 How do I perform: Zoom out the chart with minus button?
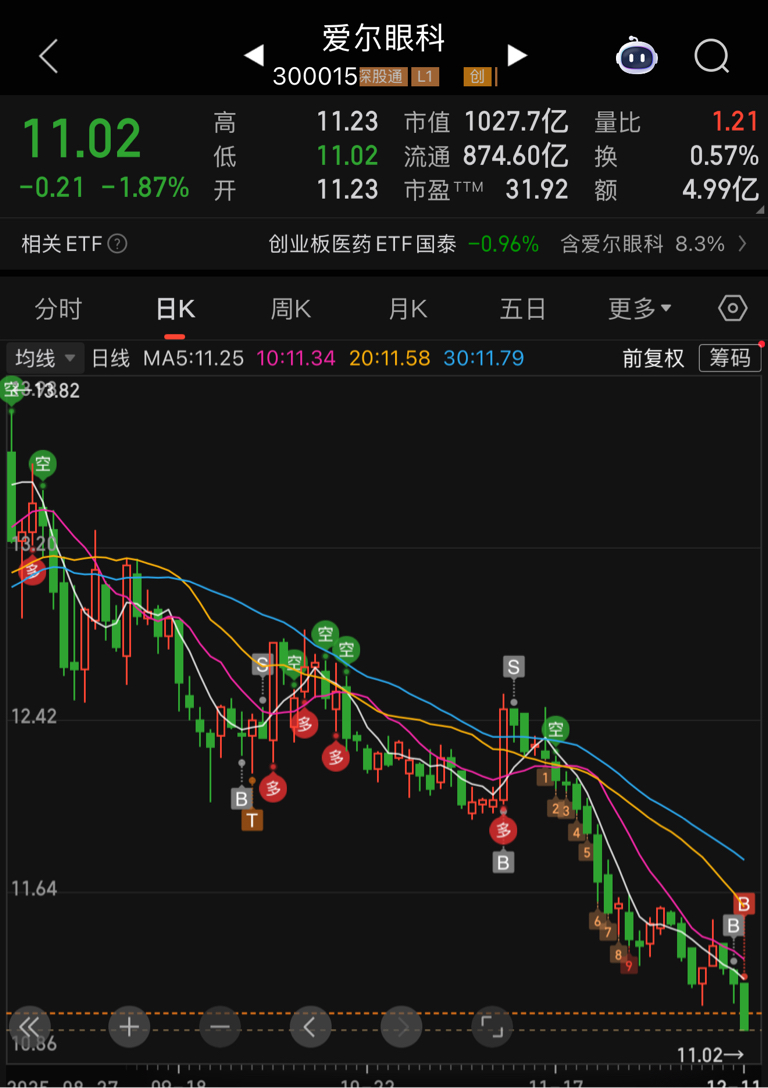click(x=219, y=1026)
